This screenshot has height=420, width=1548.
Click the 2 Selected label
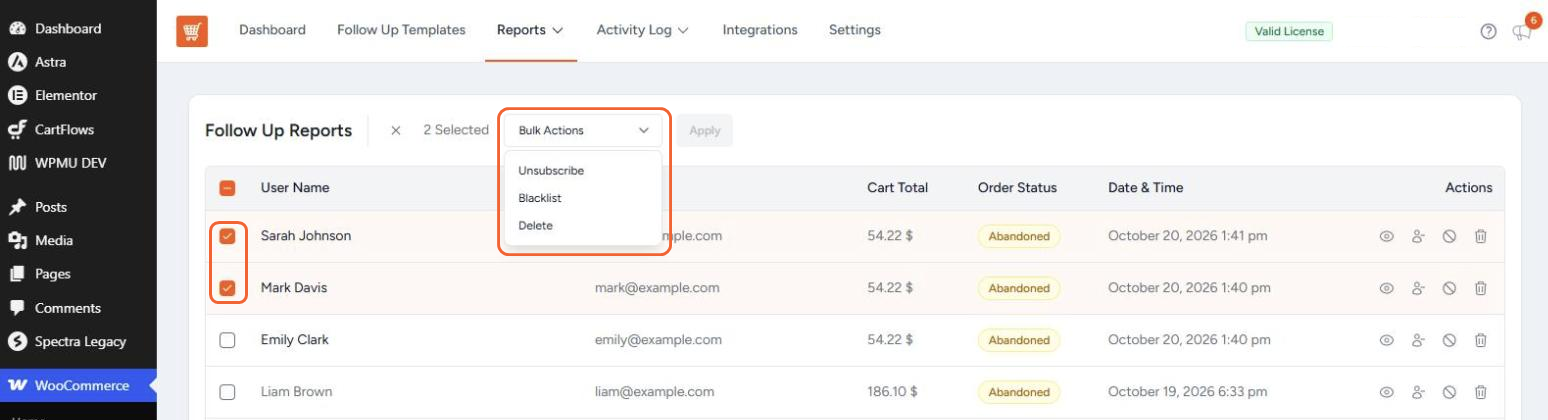456,130
